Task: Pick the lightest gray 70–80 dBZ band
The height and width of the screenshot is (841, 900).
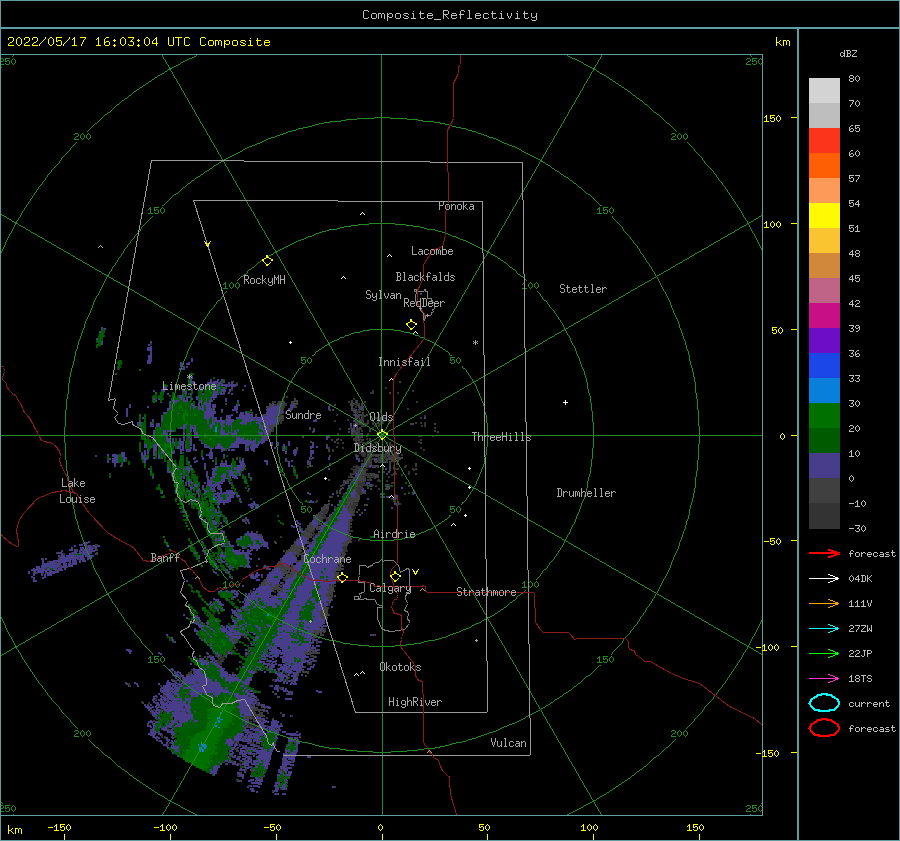Action: (824, 91)
